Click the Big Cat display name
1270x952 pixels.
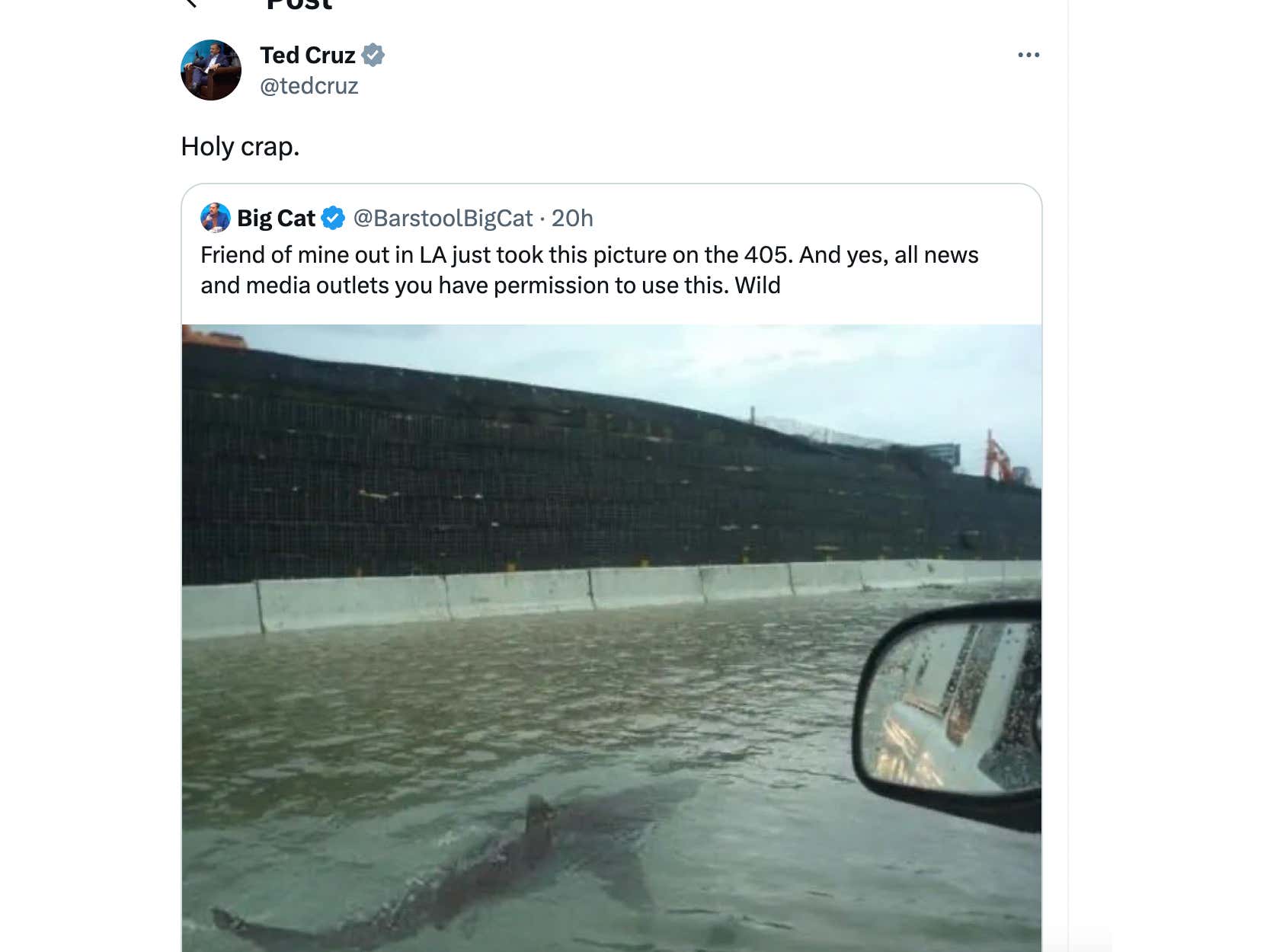[x=276, y=218]
